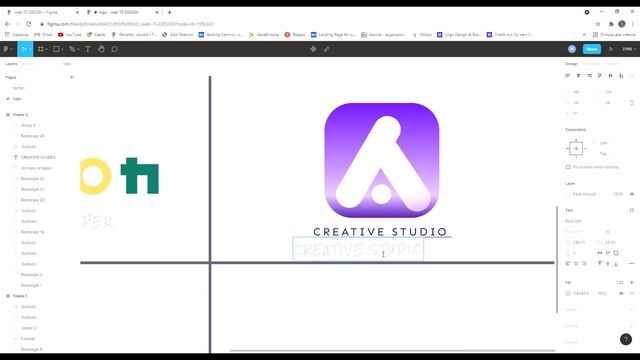Image resolution: width=640 pixels, height=360 pixels.
Task: Open text style picker icon
Action: [x=632, y=210]
